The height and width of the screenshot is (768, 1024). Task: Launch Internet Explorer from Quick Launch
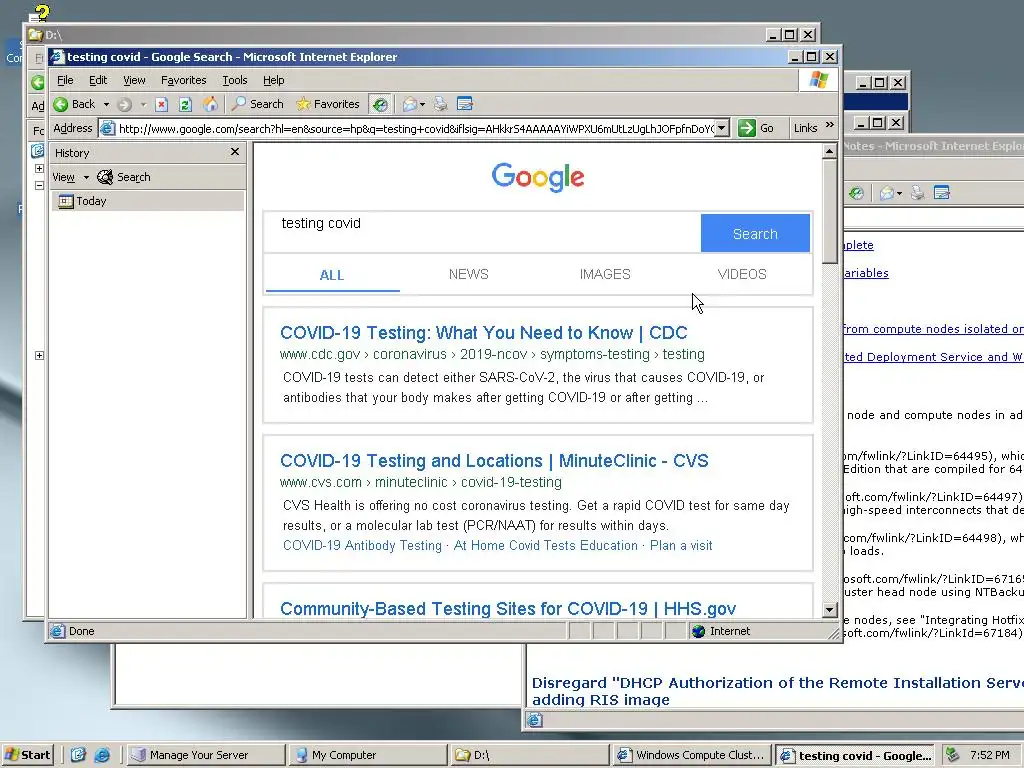click(102, 755)
